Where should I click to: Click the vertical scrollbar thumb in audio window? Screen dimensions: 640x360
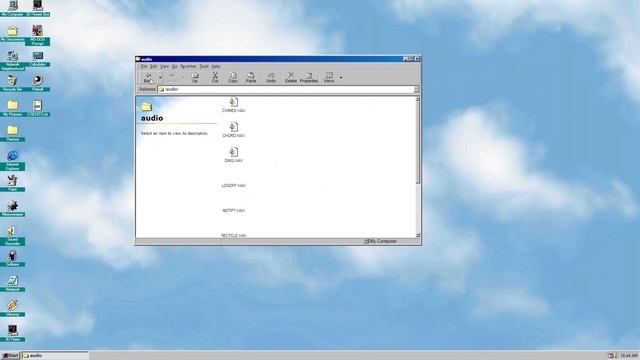pyautogui.click(x=418, y=143)
